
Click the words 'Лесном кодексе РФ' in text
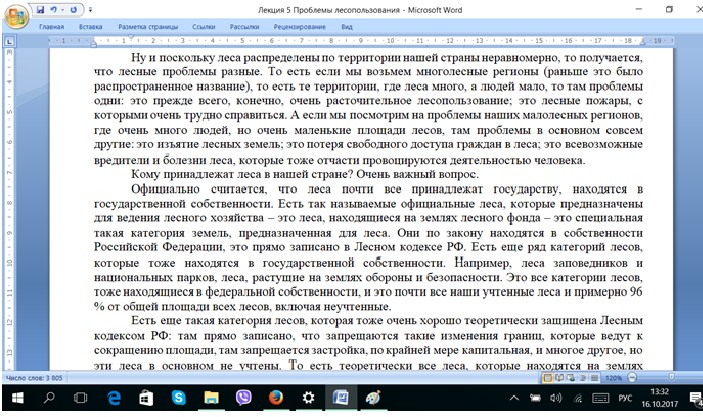point(408,247)
